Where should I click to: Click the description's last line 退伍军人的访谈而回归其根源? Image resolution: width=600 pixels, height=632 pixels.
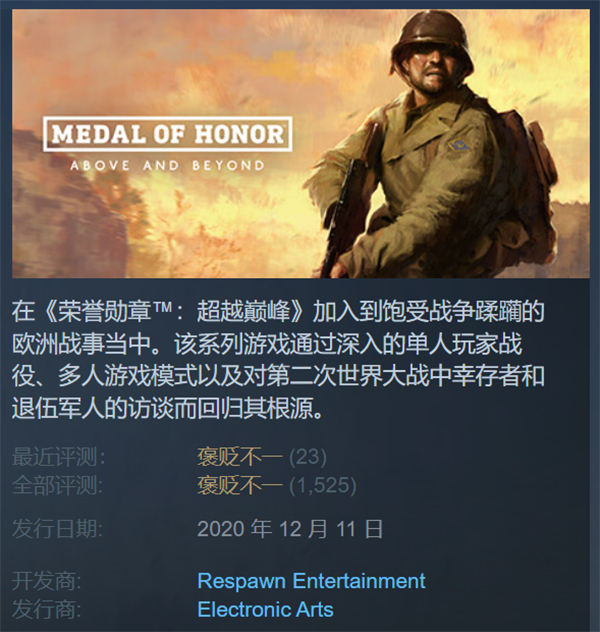(x=168, y=408)
